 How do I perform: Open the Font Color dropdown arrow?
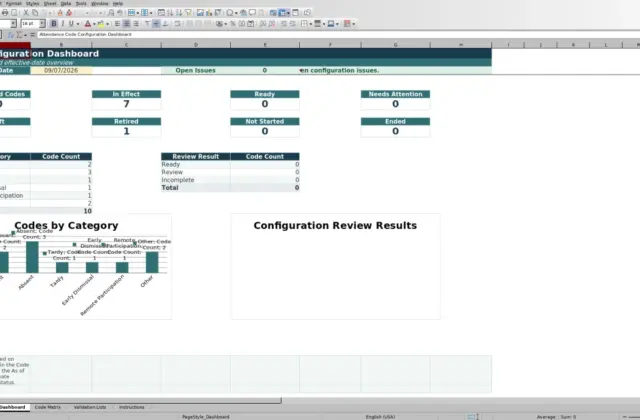point(94,24)
